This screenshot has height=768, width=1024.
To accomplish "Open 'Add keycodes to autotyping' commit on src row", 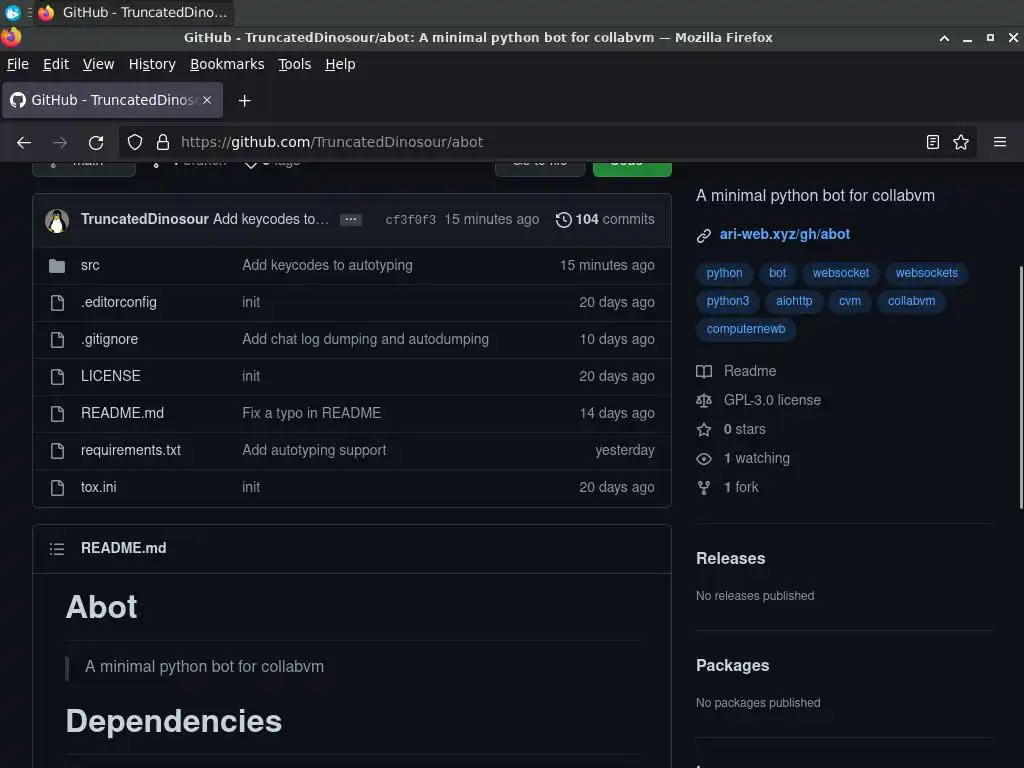I will [327, 265].
